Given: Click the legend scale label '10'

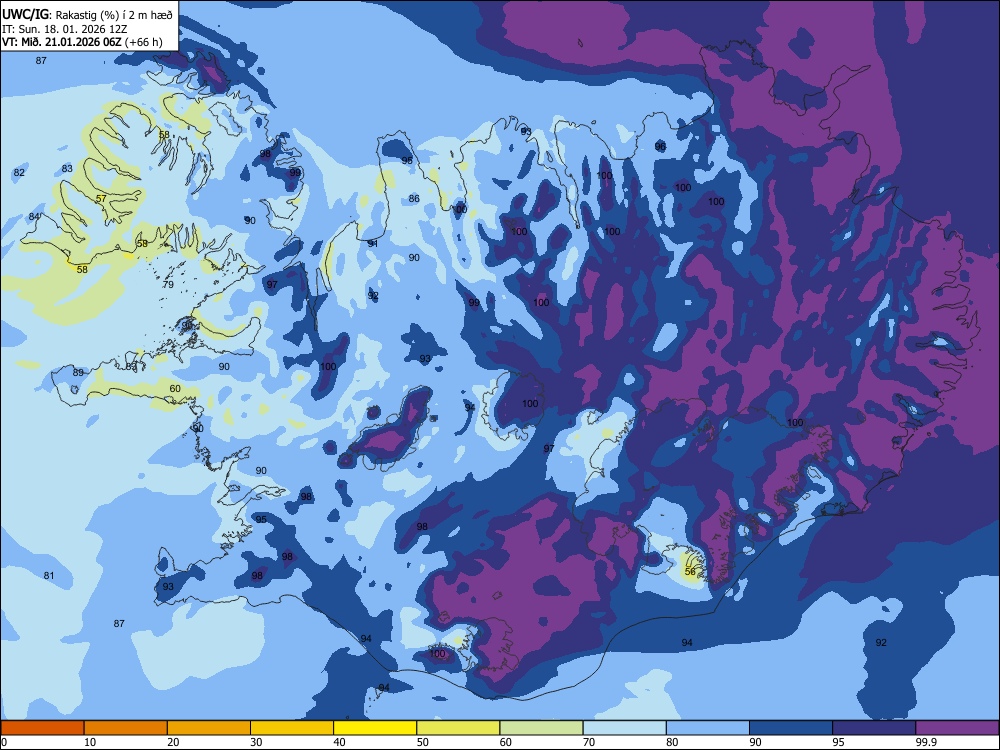Looking at the screenshot, I should pyautogui.click(x=90, y=742).
